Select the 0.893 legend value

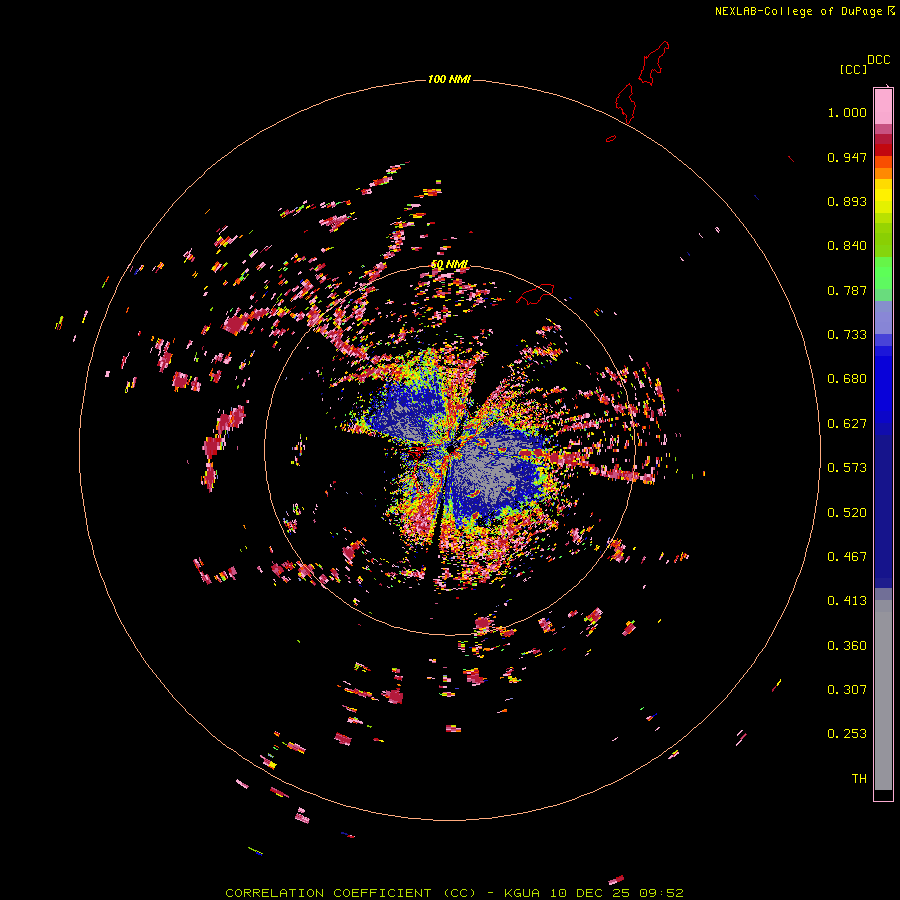(x=847, y=201)
